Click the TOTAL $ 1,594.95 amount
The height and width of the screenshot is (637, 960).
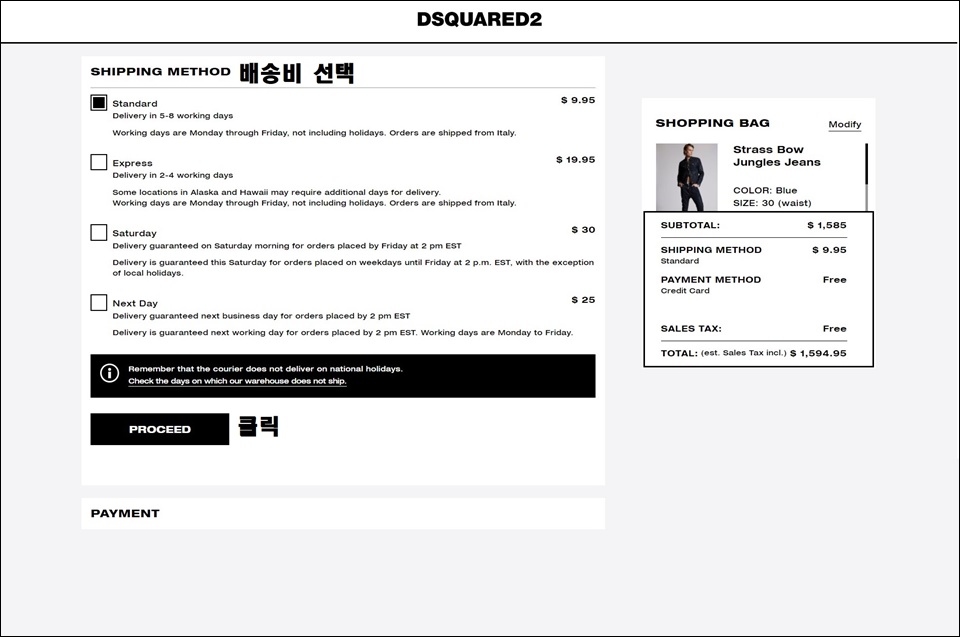click(x=818, y=353)
